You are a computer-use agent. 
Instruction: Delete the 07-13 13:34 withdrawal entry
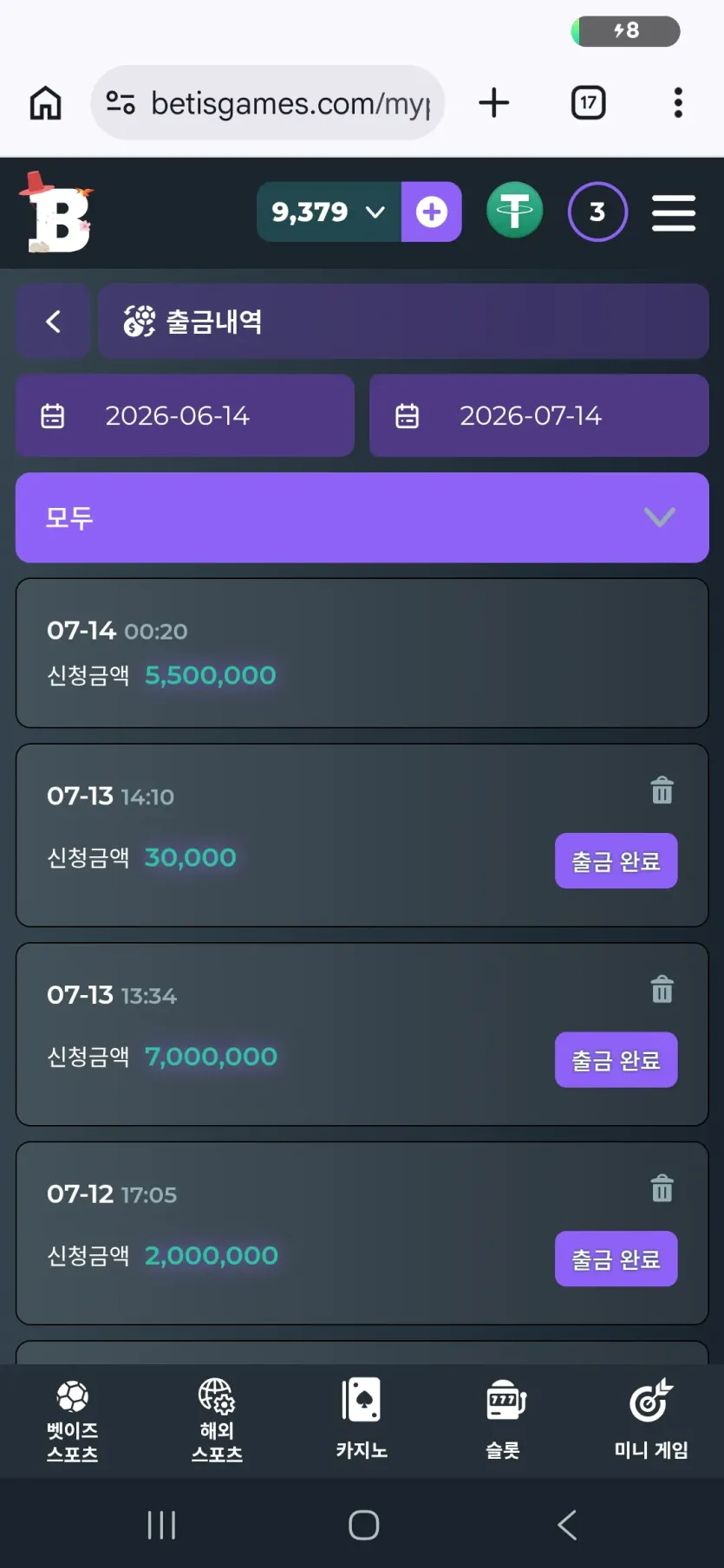(662, 989)
